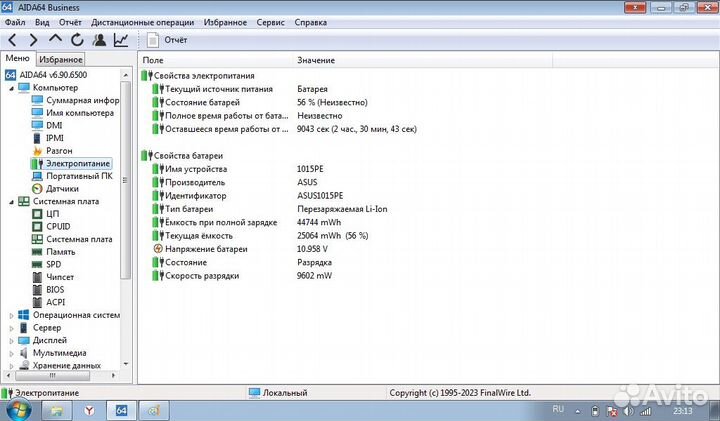This screenshot has width=720, height=421.
Task: Expand the Дисплей tree branch
Action: click(11, 341)
